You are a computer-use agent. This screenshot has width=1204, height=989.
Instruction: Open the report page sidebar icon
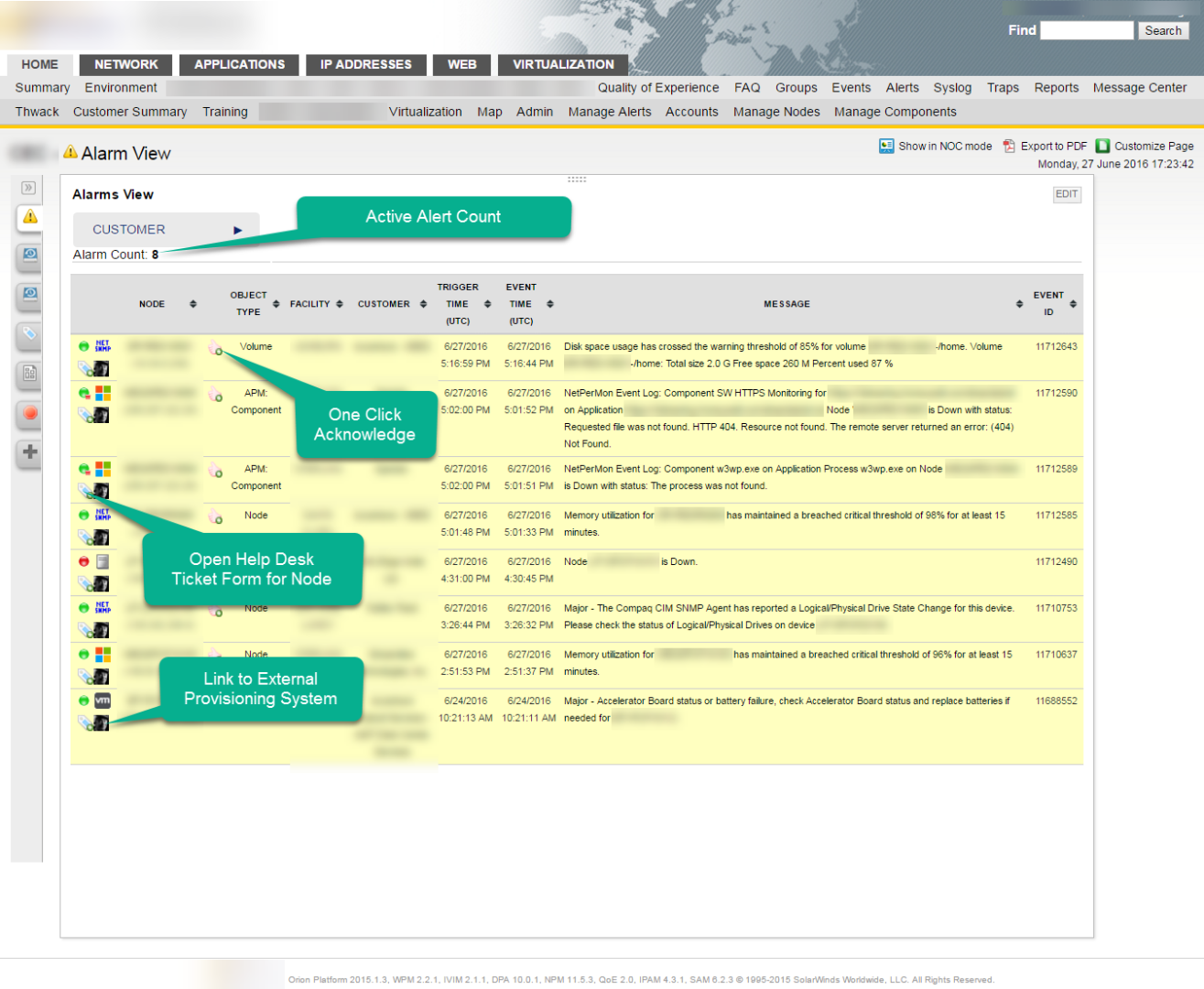[x=30, y=374]
